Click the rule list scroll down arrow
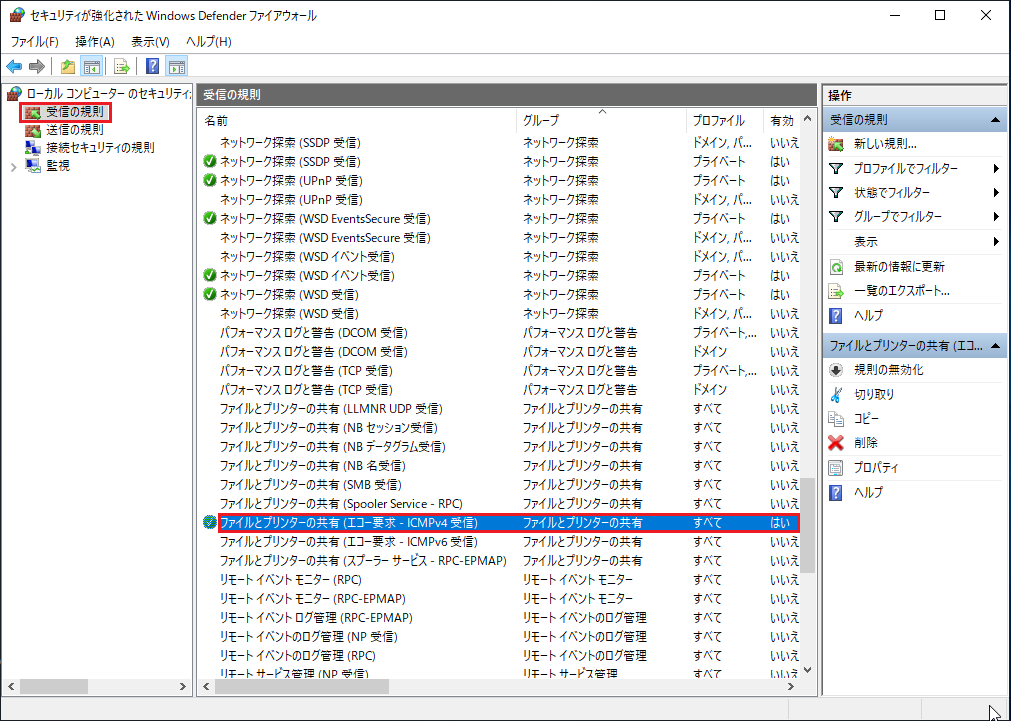The width and height of the screenshot is (1011, 721). (807, 671)
